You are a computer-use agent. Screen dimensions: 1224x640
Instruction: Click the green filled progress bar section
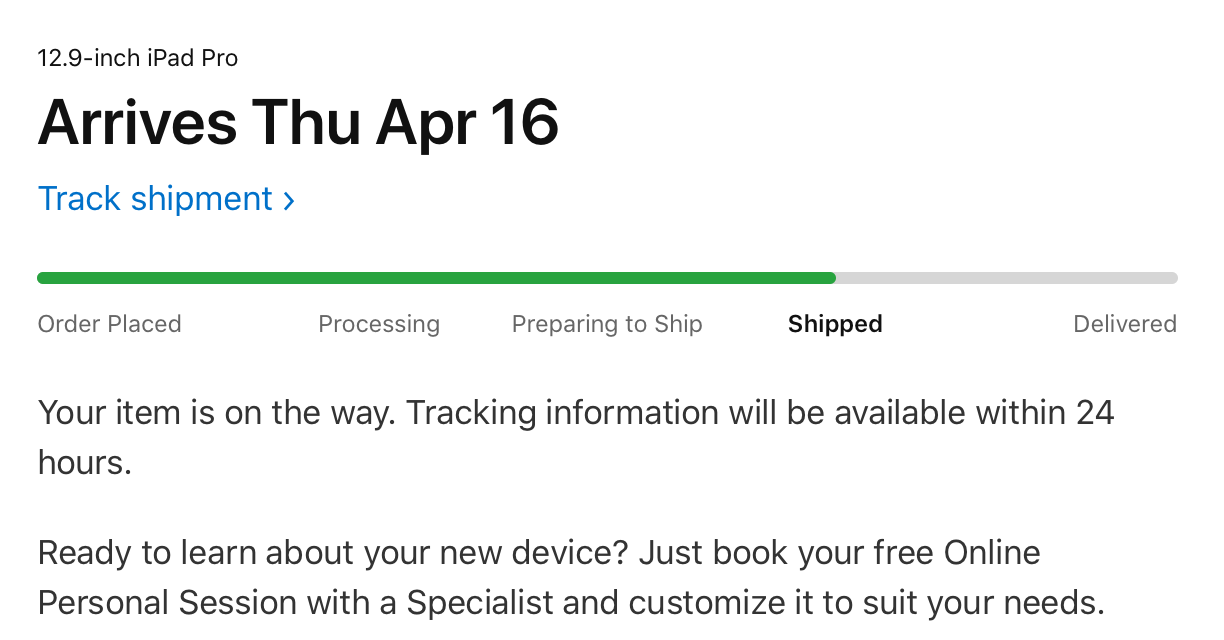tap(436, 278)
